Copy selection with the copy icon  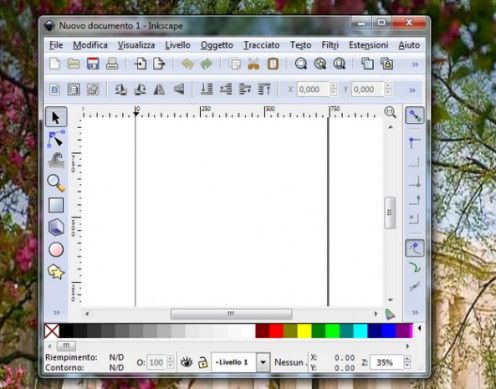tap(235, 64)
